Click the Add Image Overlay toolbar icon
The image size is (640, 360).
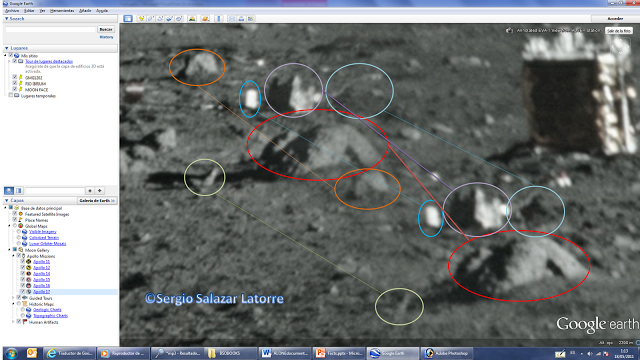click(x=169, y=18)
